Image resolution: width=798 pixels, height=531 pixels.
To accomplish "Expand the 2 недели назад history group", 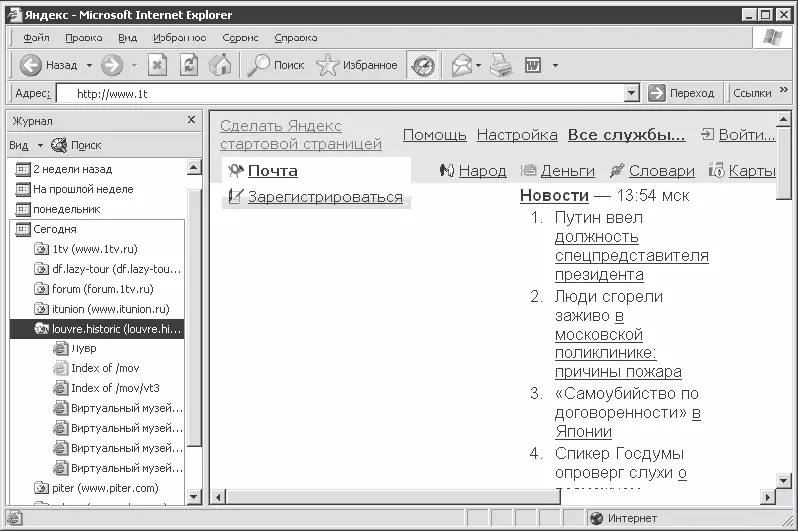I will [64, 169].
